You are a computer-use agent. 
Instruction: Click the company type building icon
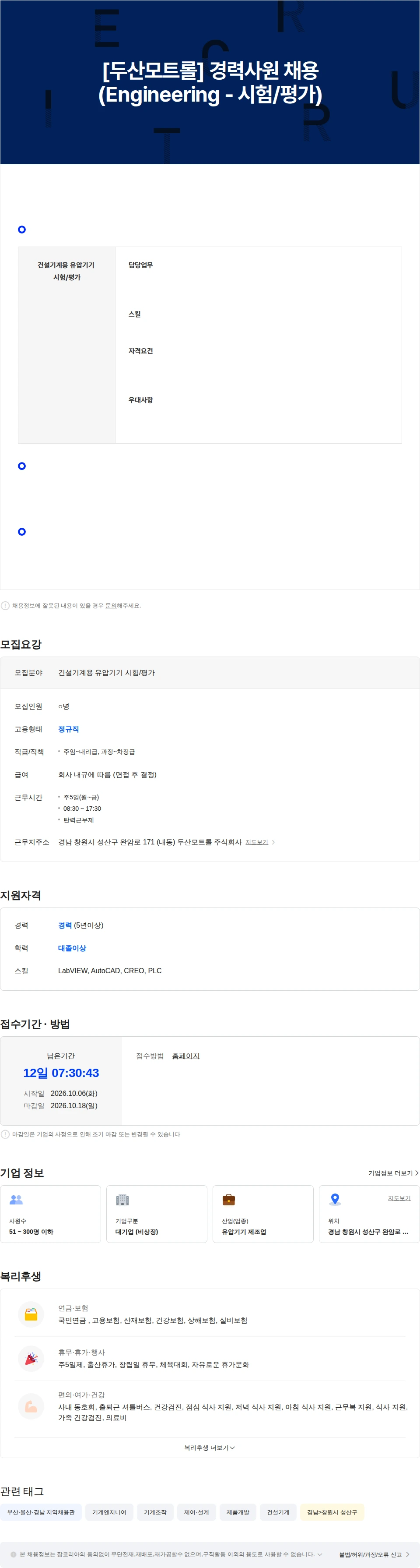click(122, 1199)
